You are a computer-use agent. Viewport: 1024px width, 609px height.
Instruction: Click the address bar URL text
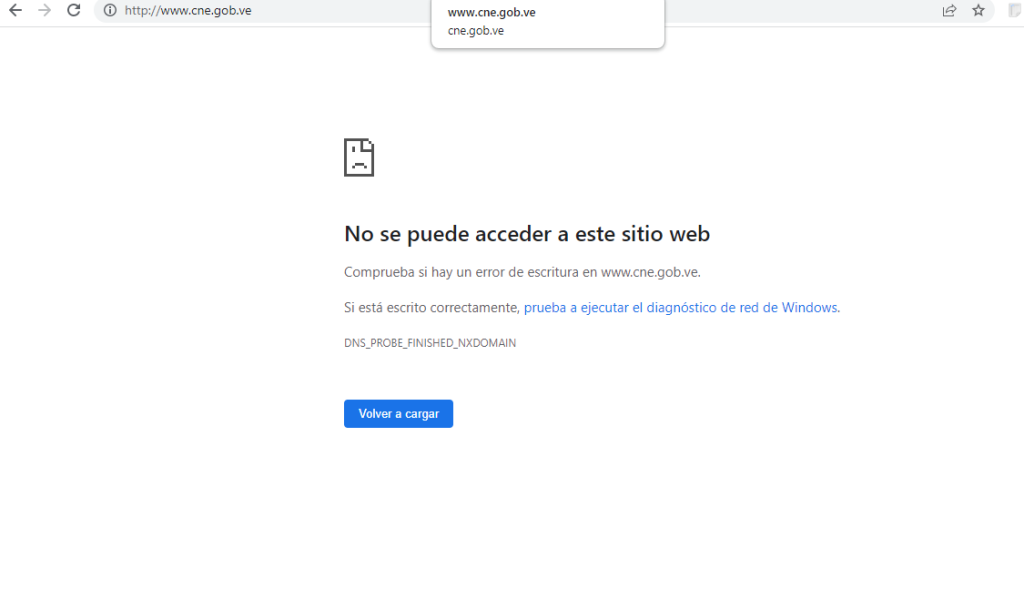point(188,10)
